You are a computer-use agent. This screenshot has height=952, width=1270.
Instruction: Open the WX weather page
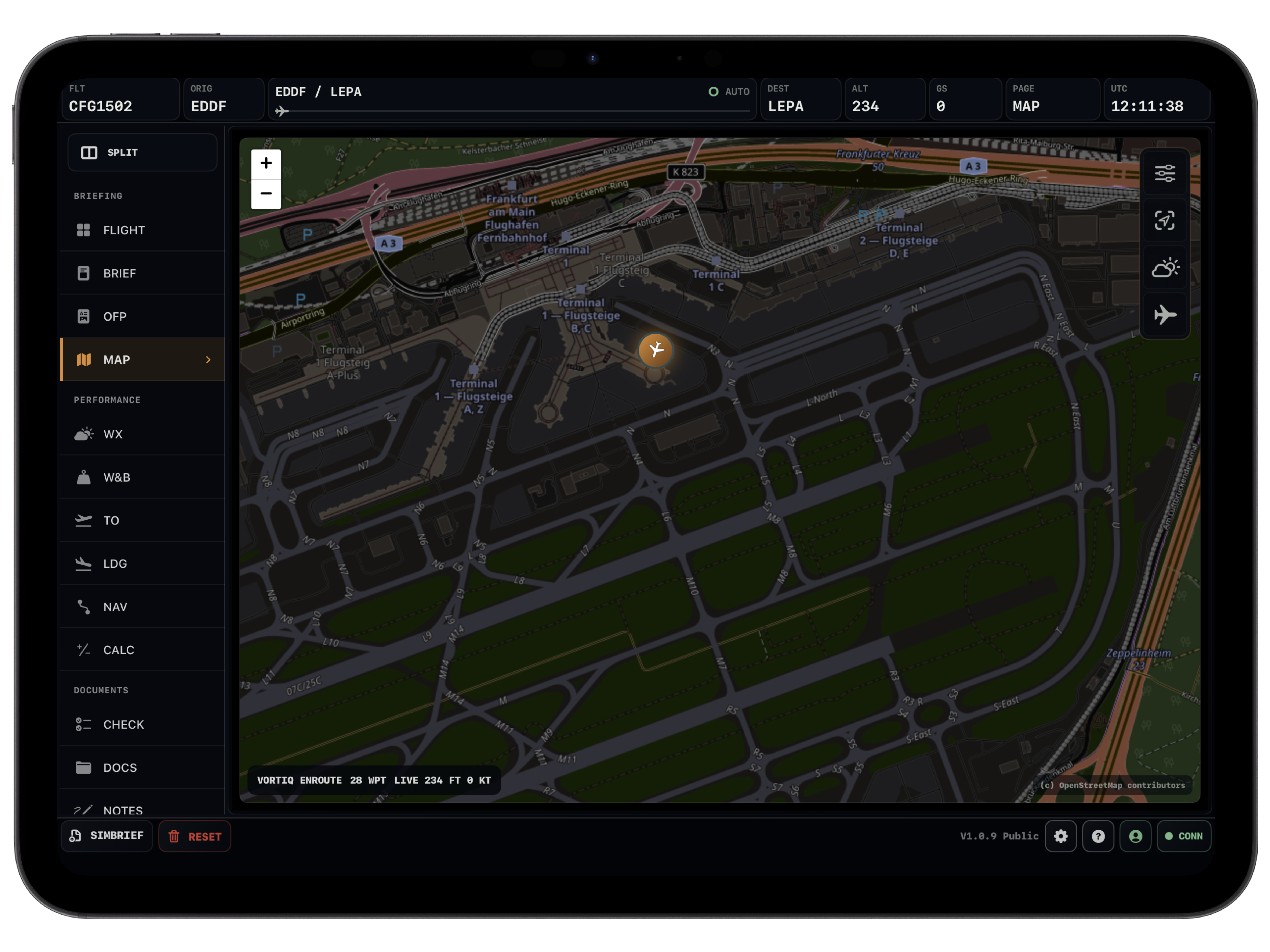[142, 434]
